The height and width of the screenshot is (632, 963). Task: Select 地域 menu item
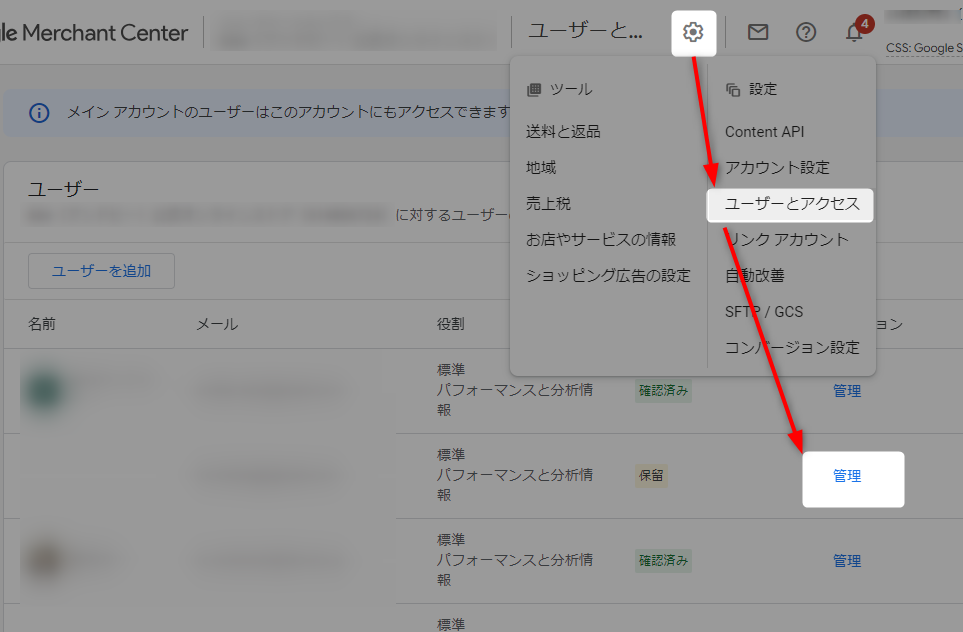coord(541,168)
